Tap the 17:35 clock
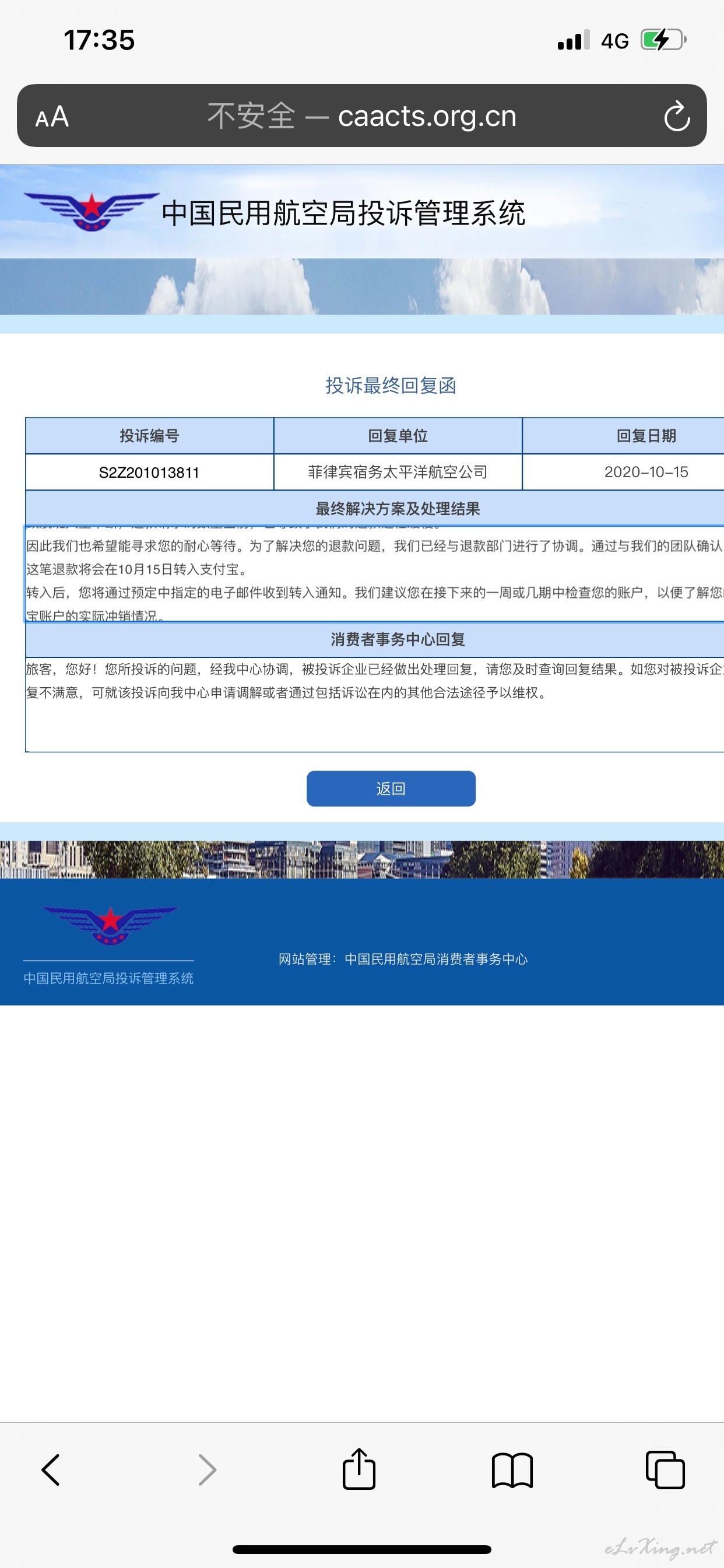Viewport: 724px width, 1568px height. (99, 40)
